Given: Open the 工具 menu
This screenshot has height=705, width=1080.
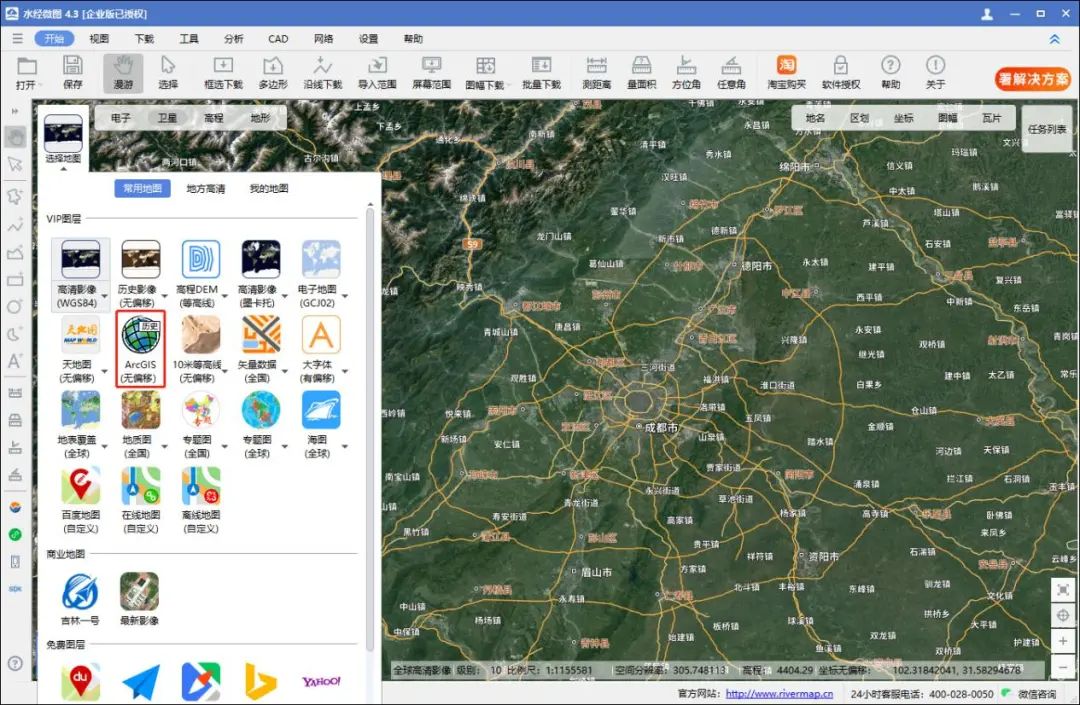Looking at the screenshot, I should click(189, 39).
